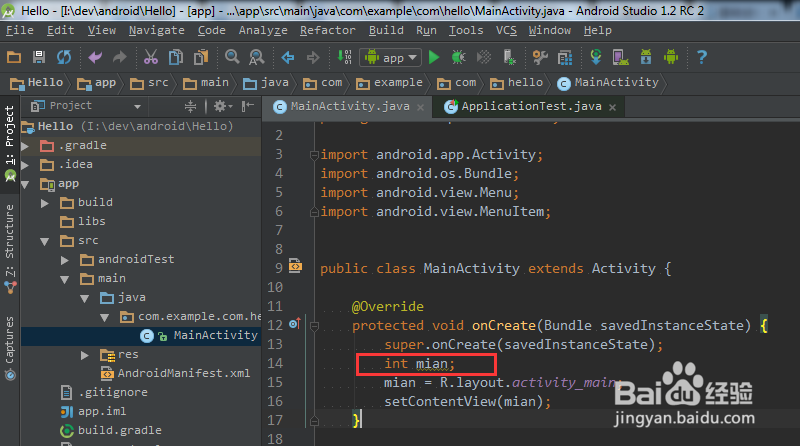Expand the androidTest folder
The image size is (800, 446).
pos(65,260)
